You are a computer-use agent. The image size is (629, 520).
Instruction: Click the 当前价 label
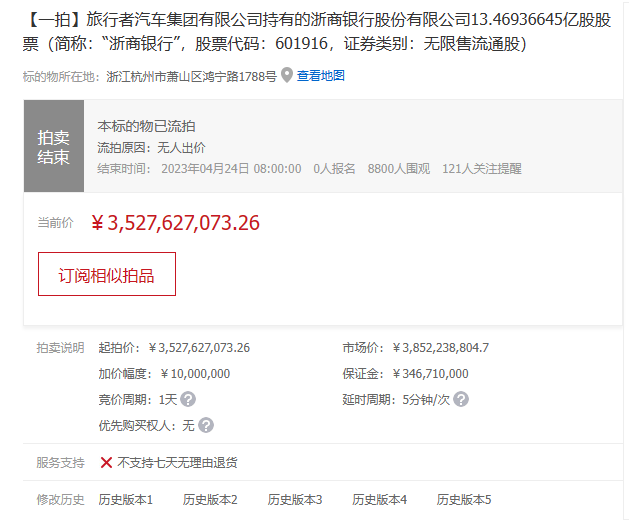[x=55, y=222]
